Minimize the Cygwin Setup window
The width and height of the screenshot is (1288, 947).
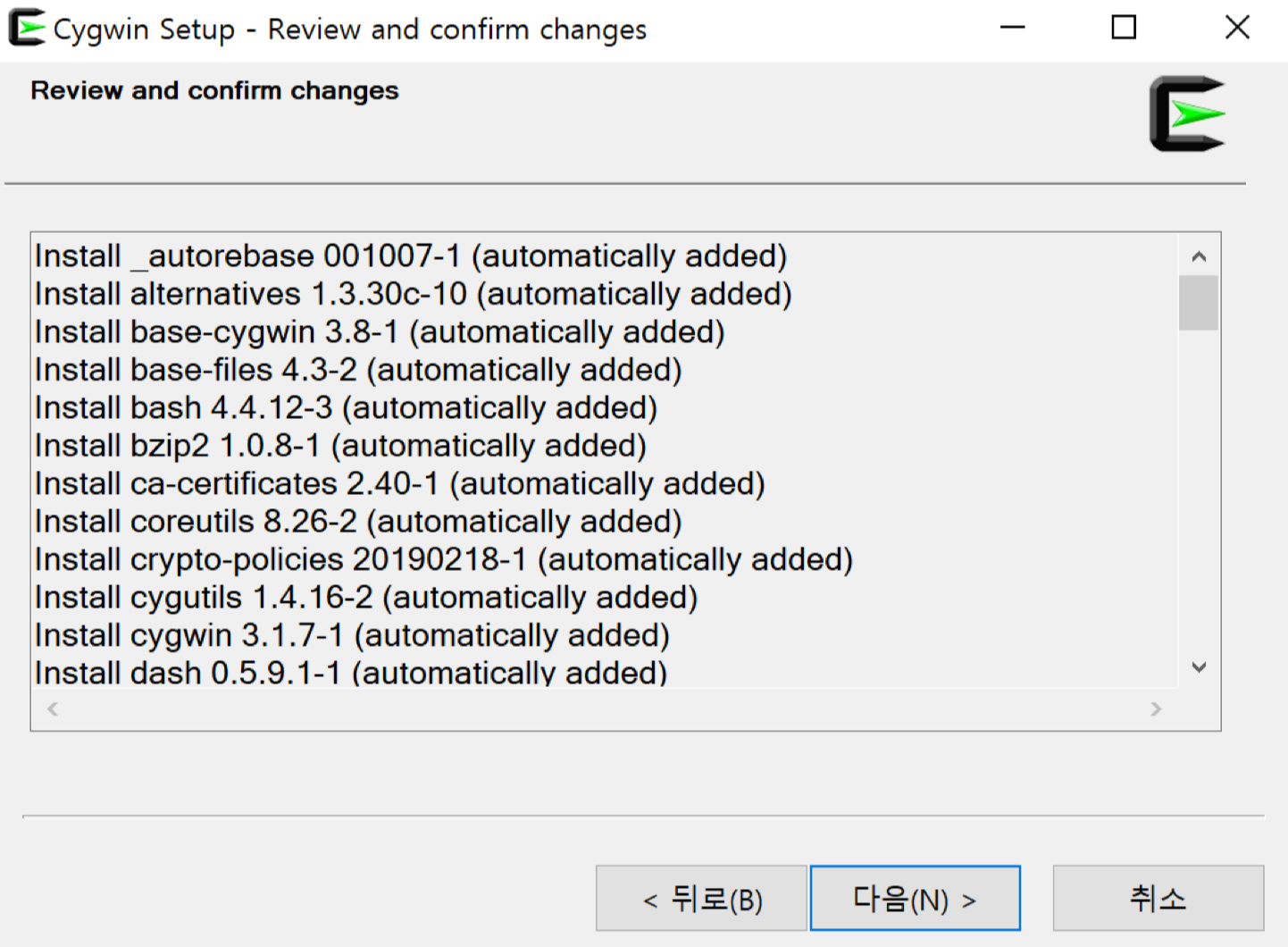tap(1012, 28)
